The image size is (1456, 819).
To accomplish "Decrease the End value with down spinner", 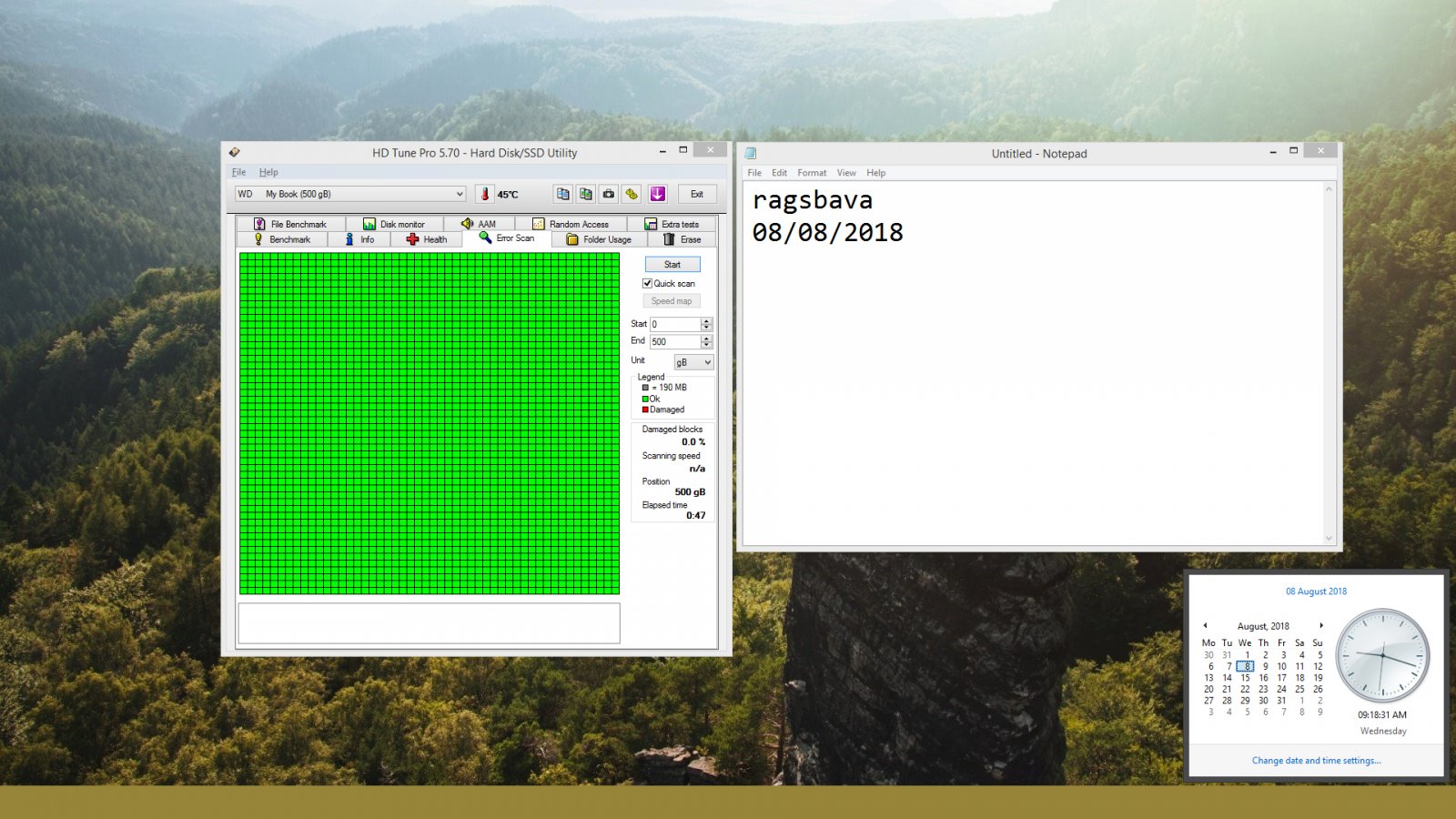I will point(706,345).
